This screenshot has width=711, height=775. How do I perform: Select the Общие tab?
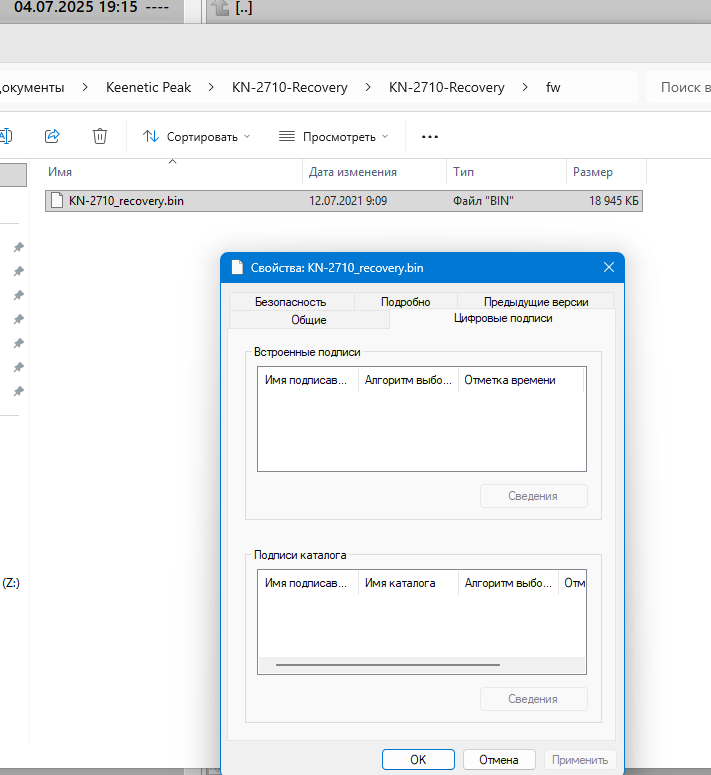coord(308,320)
